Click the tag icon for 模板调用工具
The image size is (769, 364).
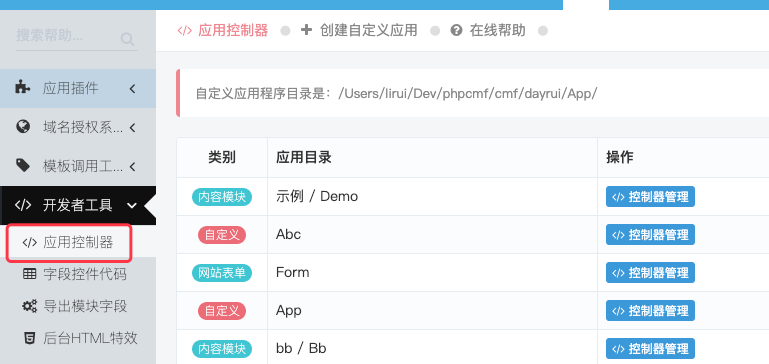click(x=23, y=166)
